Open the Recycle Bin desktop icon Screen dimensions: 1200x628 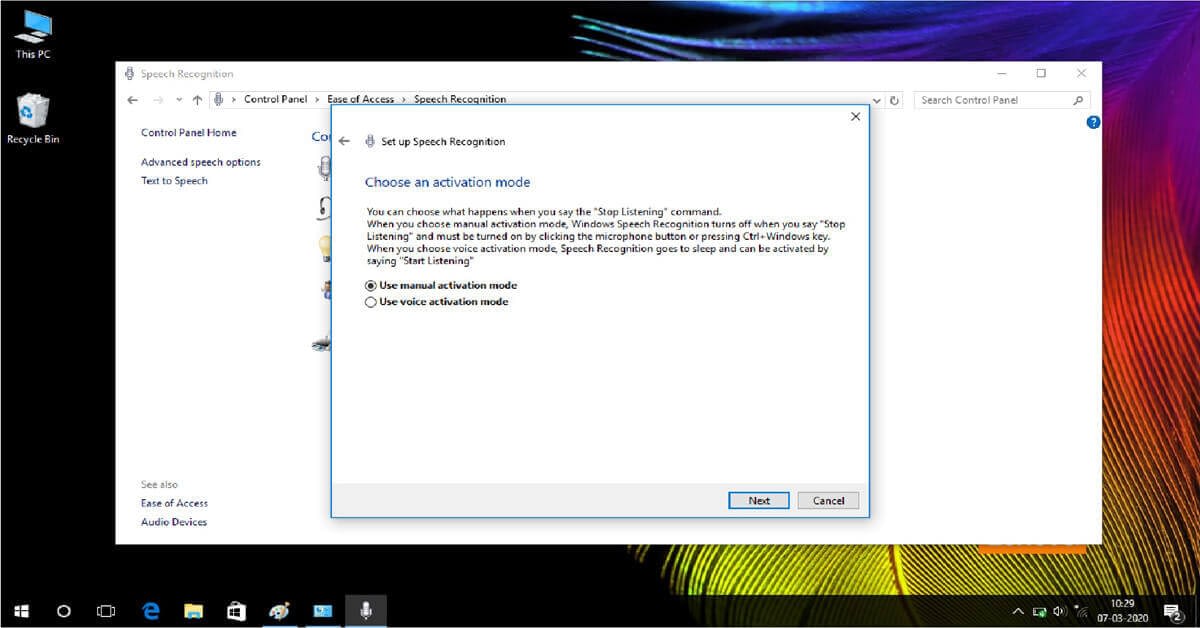(33, 119)
